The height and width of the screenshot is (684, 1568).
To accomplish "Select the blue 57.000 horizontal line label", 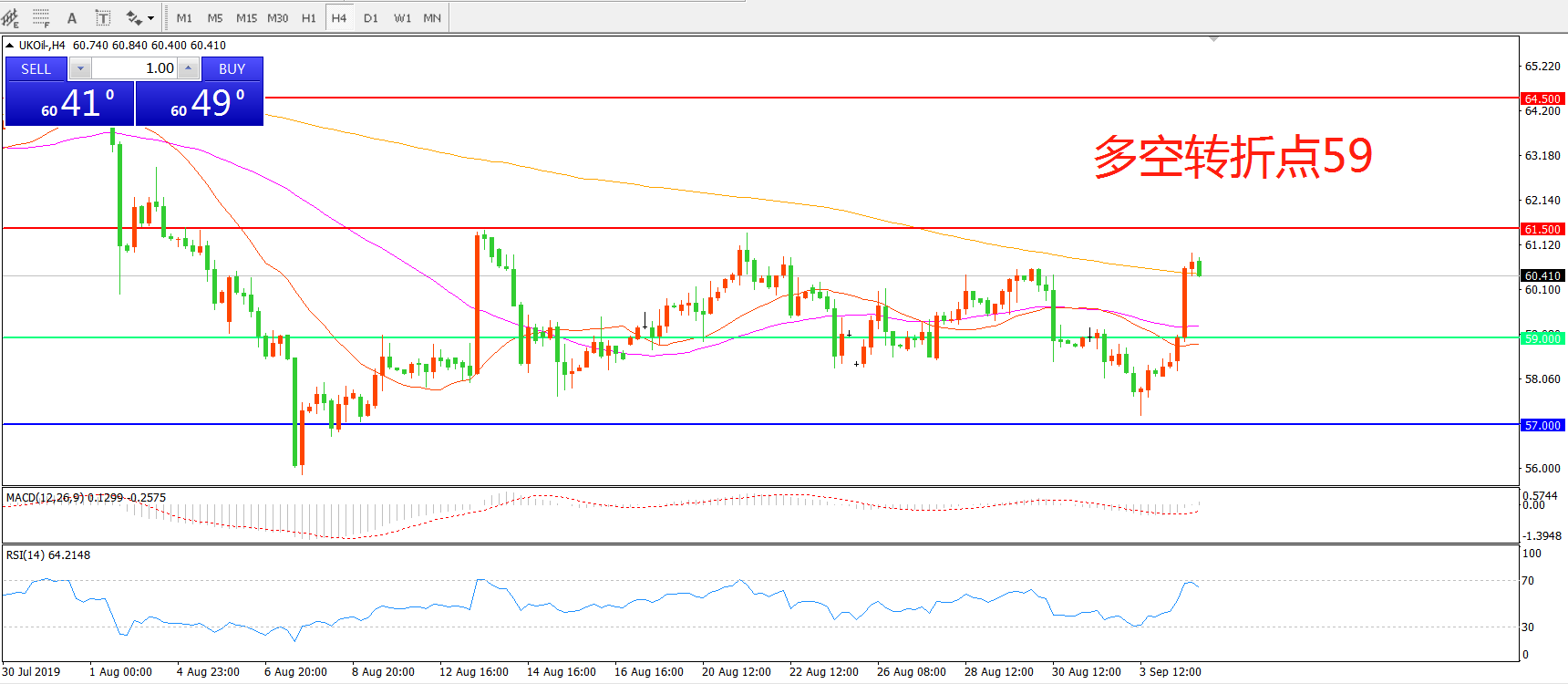I will click(1542, 425).
